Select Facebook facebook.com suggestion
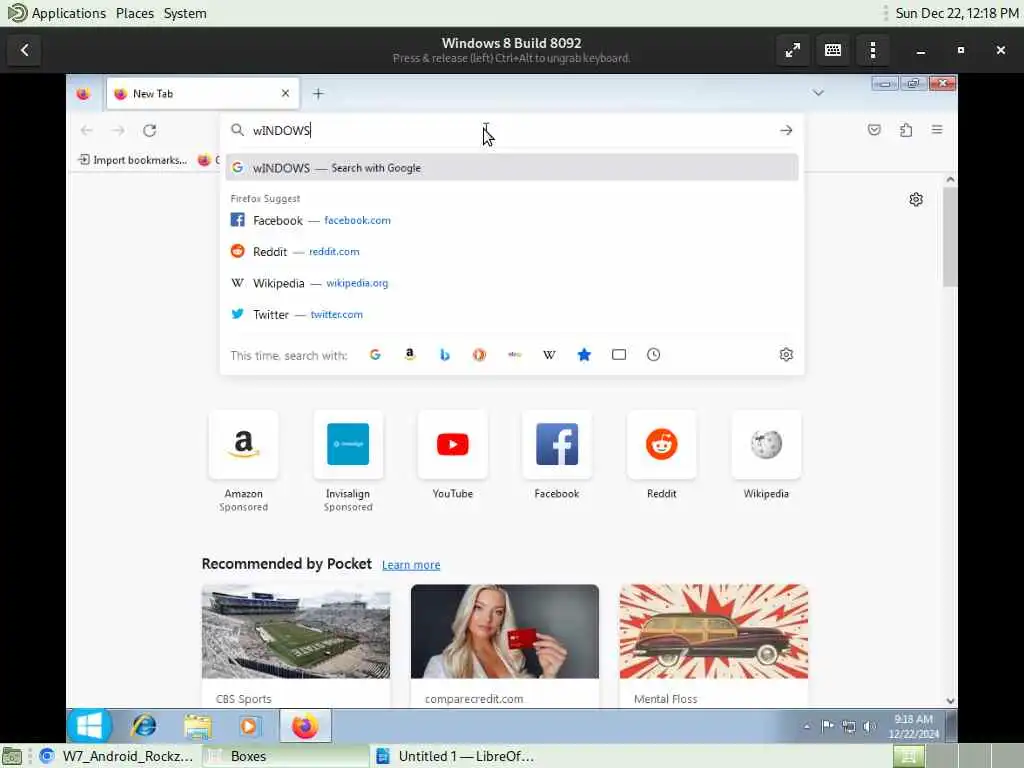The height and width of the screenshot is (768, 1024). click(512, 220)
